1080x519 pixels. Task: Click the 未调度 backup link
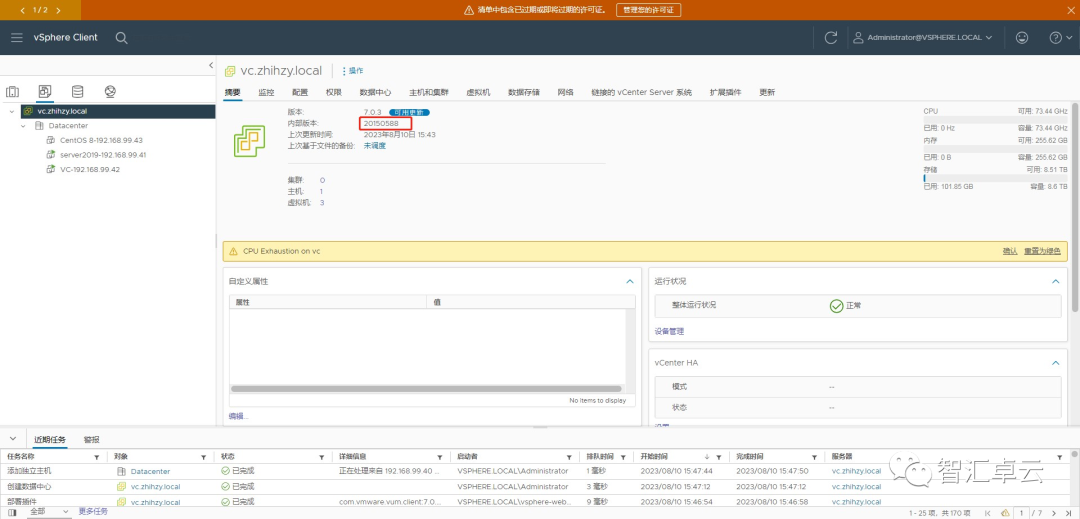(375, 146)
